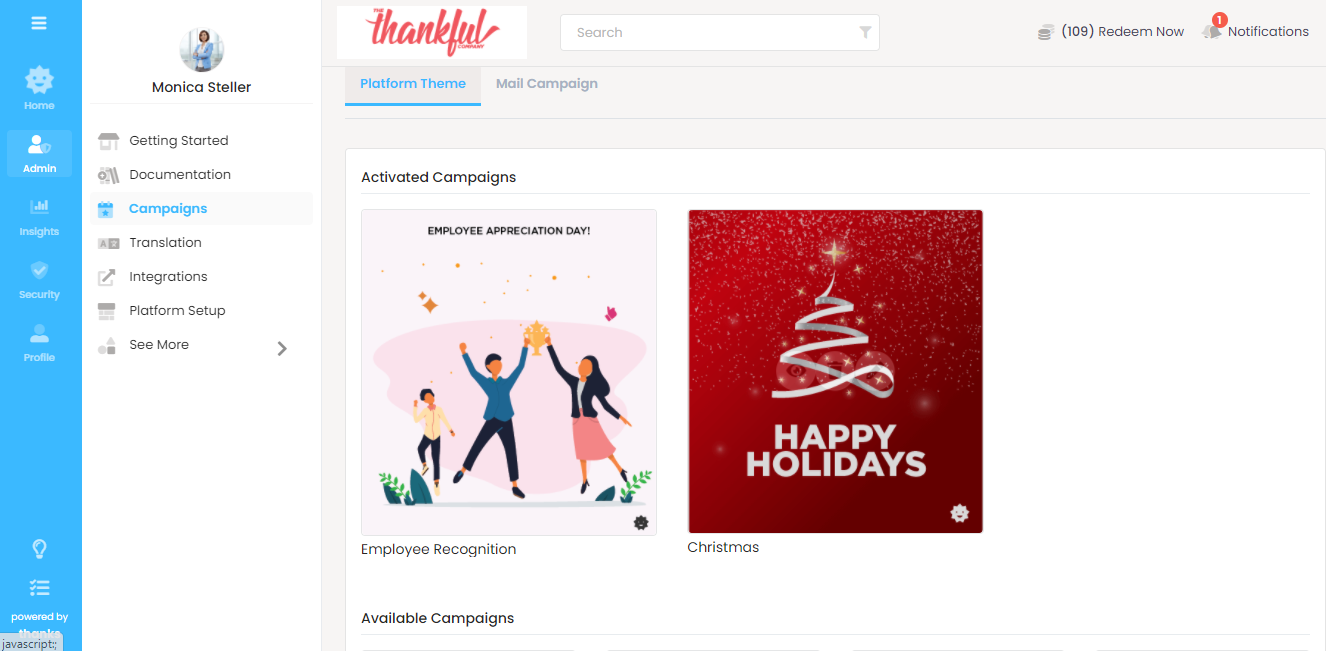Expand the See More chevron
The width and height of the screenshot is (1326, 651).
282,348
